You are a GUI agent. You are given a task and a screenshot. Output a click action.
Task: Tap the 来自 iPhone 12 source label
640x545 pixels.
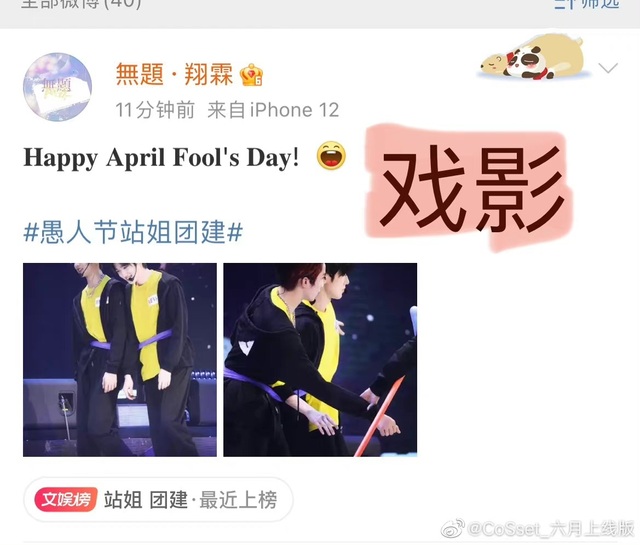point(273,110)
